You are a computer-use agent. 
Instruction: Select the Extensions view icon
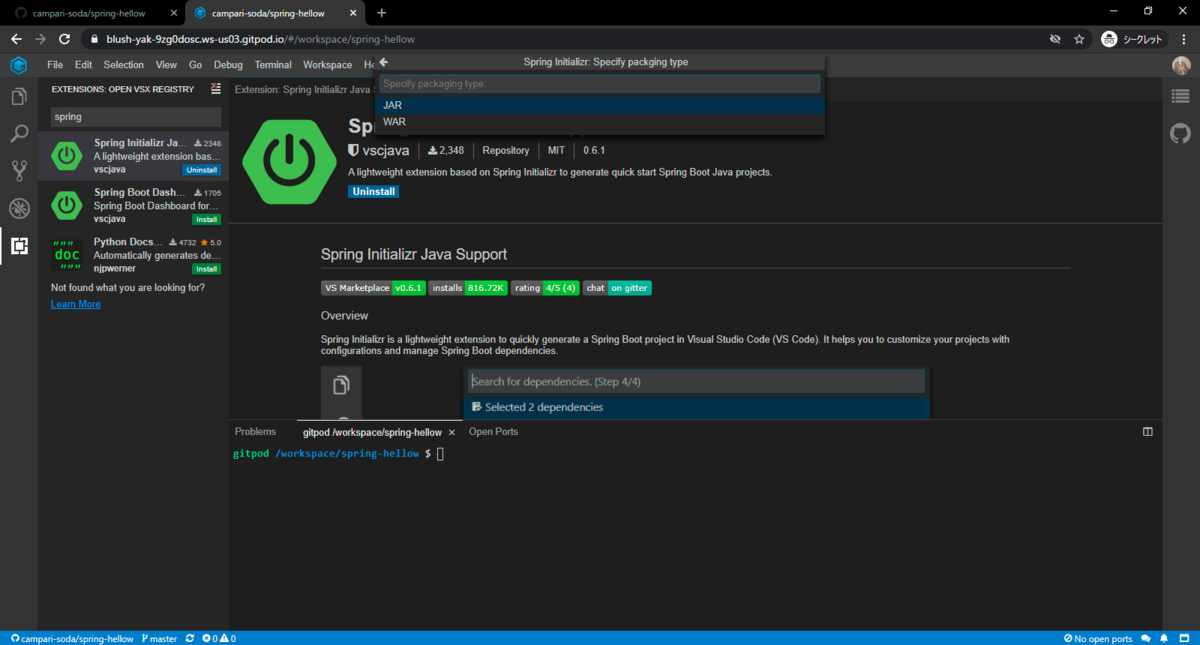[18, 245]
